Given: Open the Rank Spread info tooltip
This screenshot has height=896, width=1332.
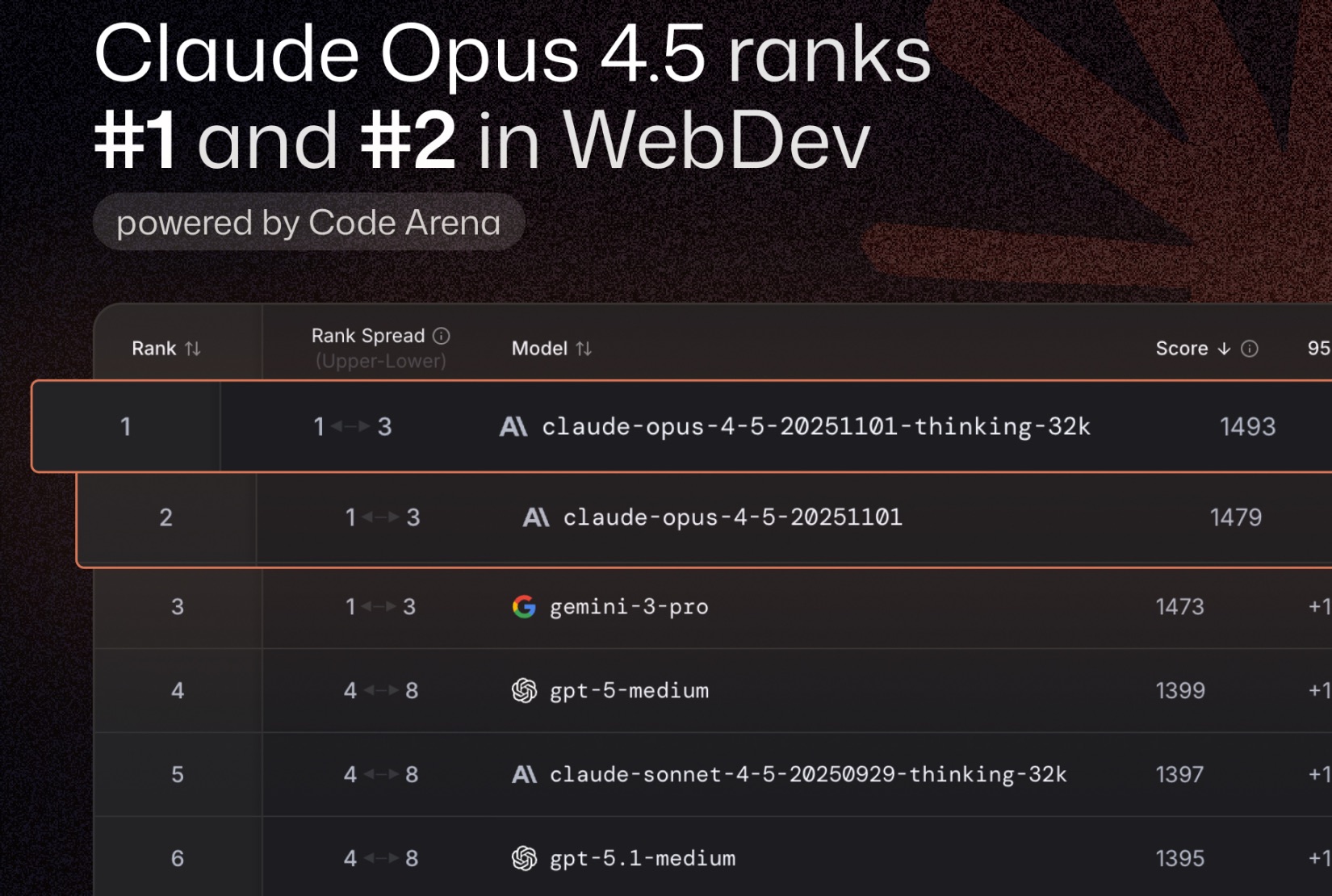Looking at the screenshot, I should click(x=440, y=336).
